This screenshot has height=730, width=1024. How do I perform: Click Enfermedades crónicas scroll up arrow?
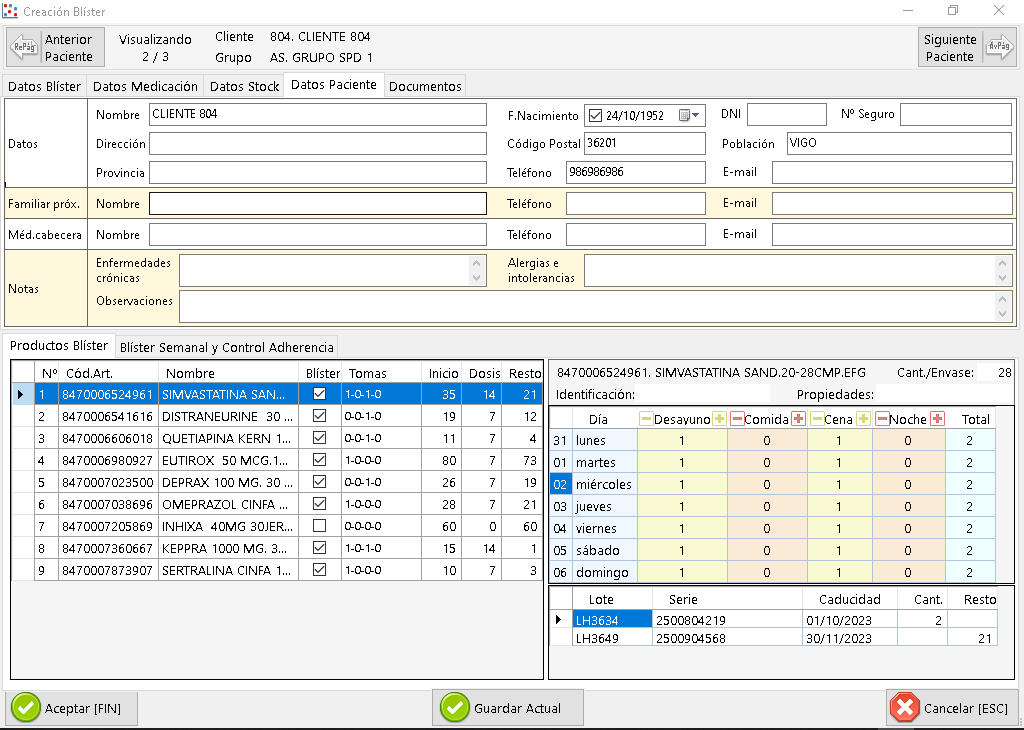coord(477,263)
